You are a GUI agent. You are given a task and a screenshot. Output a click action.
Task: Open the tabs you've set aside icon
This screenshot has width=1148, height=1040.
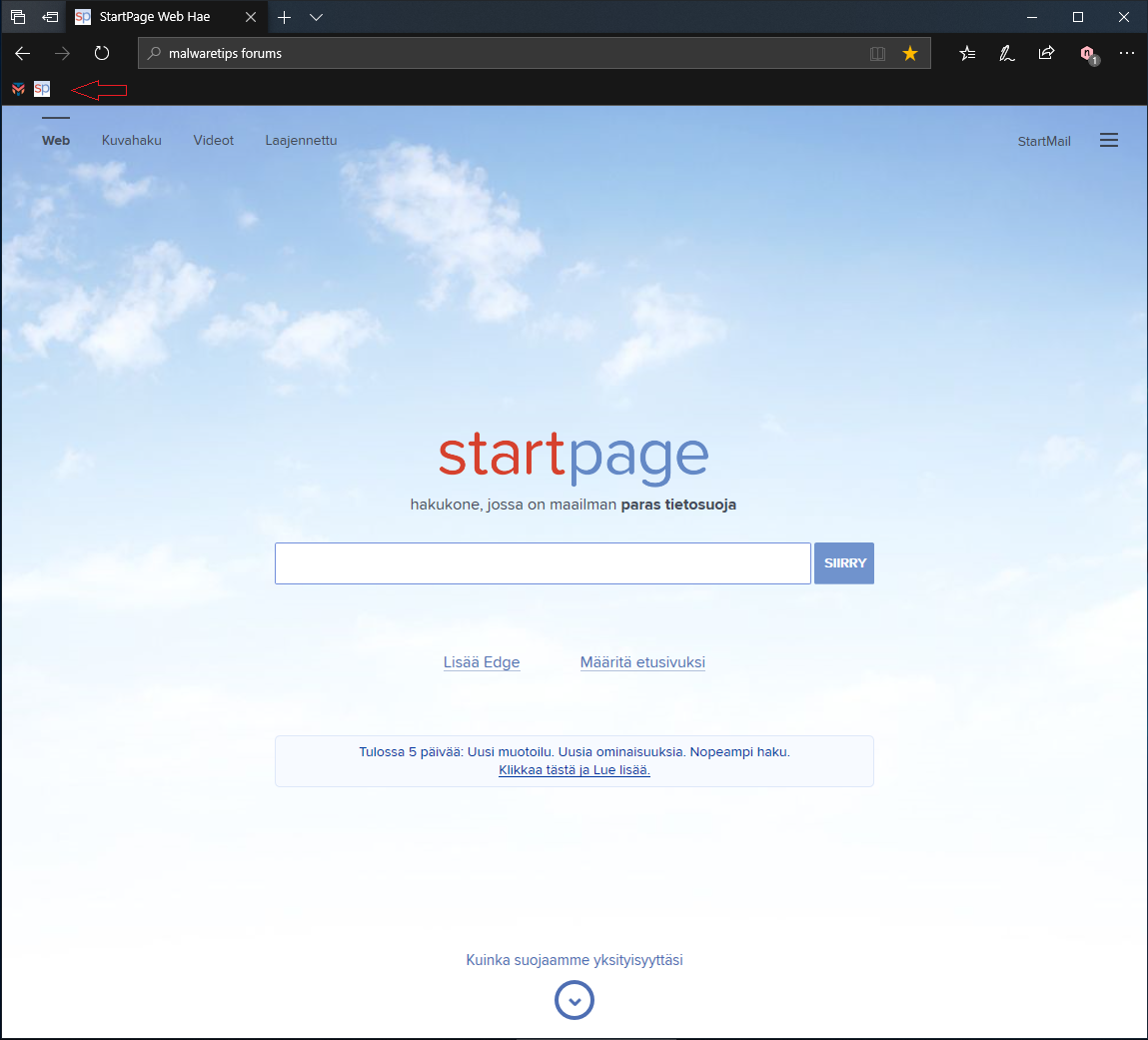coord(18,16)
